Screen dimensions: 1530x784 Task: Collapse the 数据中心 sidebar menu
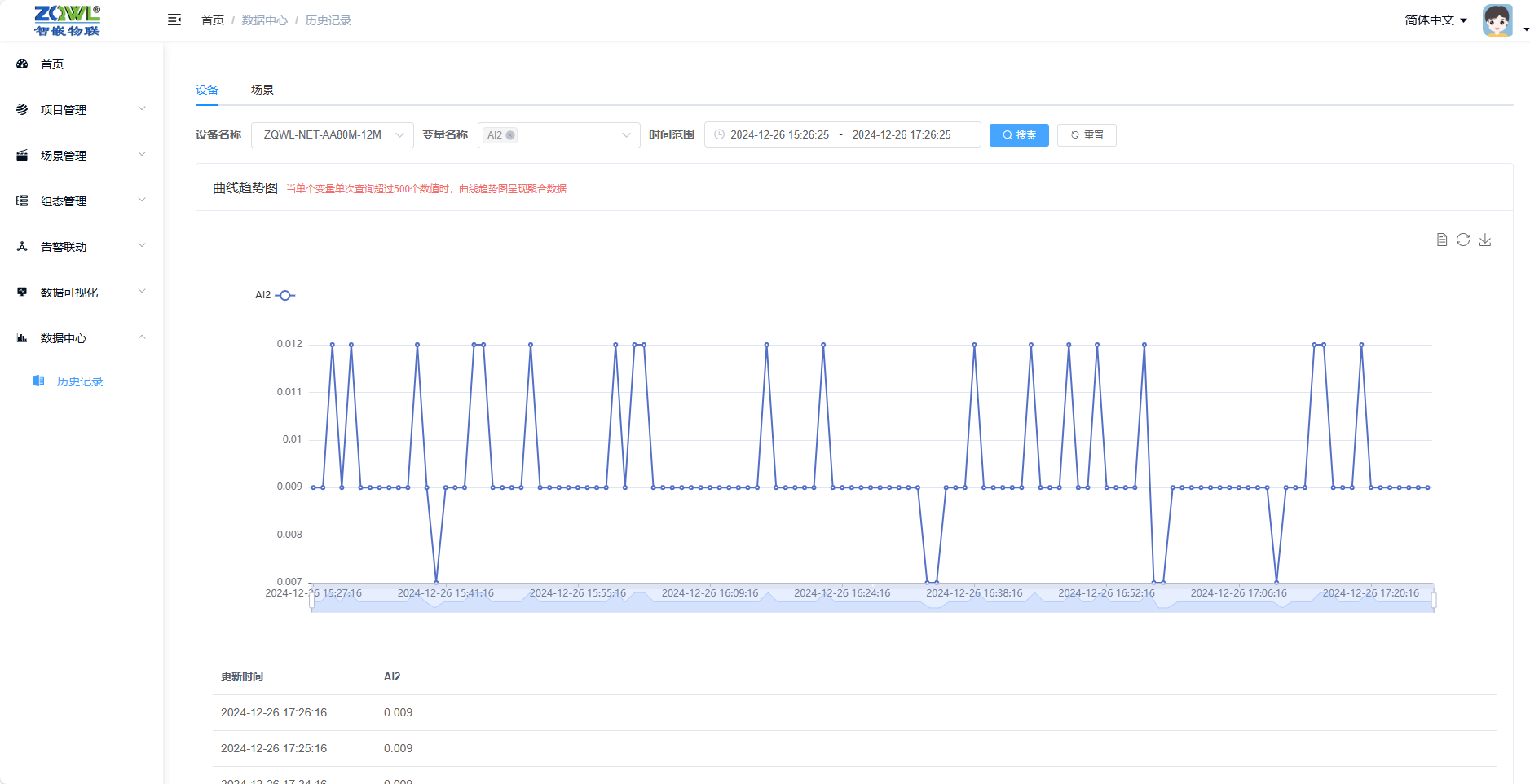pos(82,337)
